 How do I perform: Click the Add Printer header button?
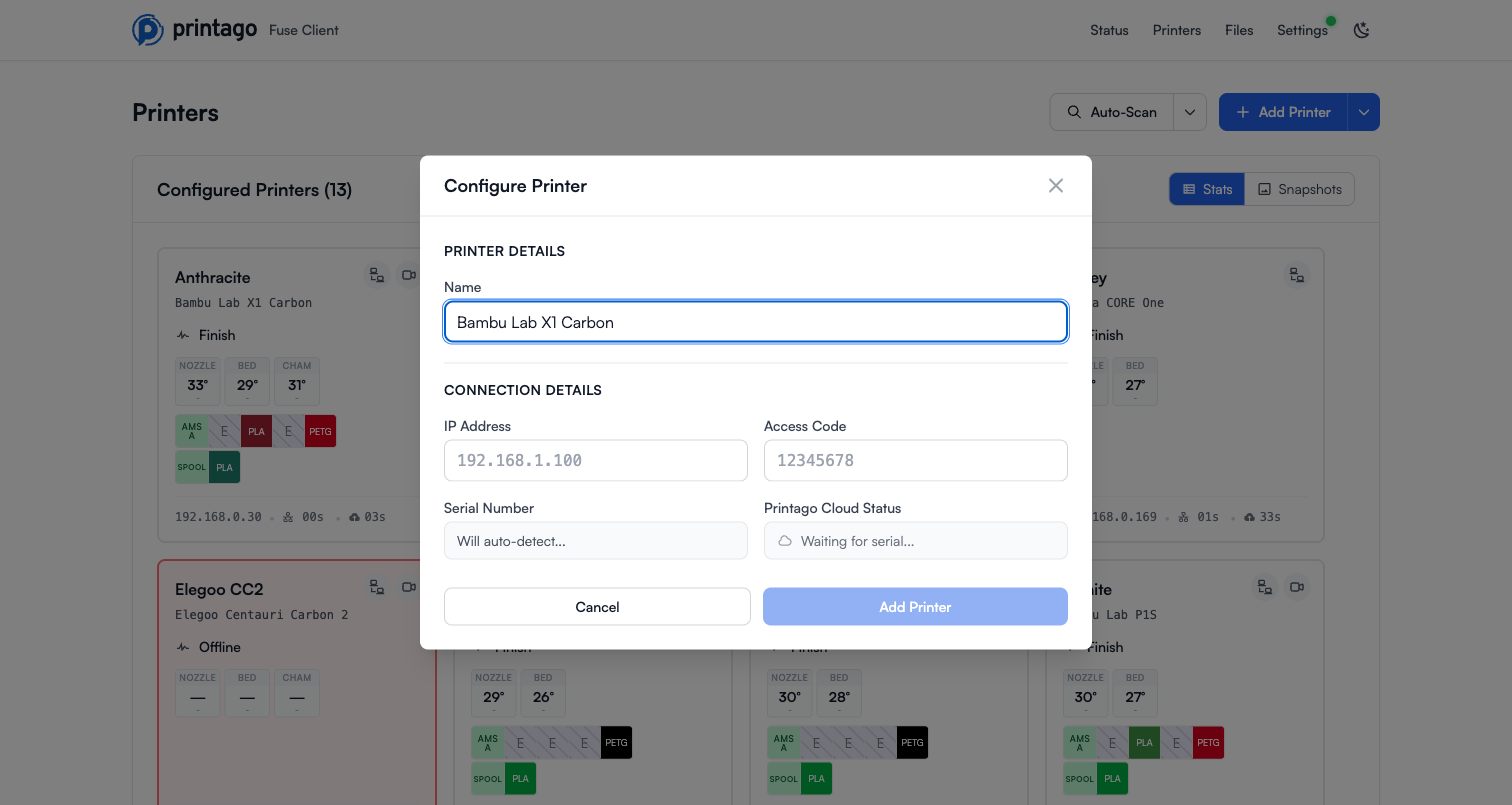pyautogui.click(x=1283, y=112)
